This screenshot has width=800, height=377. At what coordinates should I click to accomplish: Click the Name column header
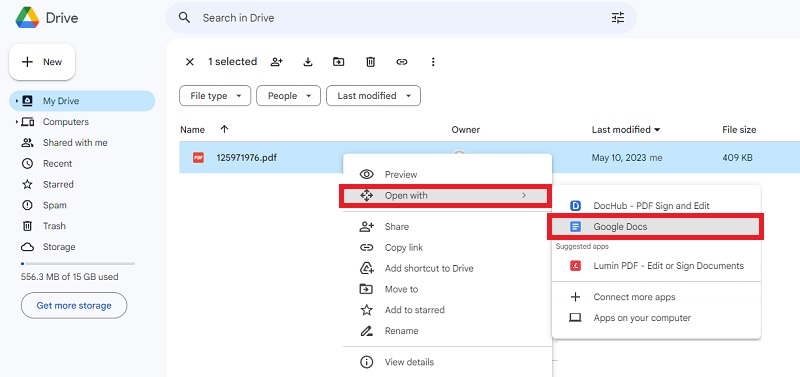click(192, 130)
